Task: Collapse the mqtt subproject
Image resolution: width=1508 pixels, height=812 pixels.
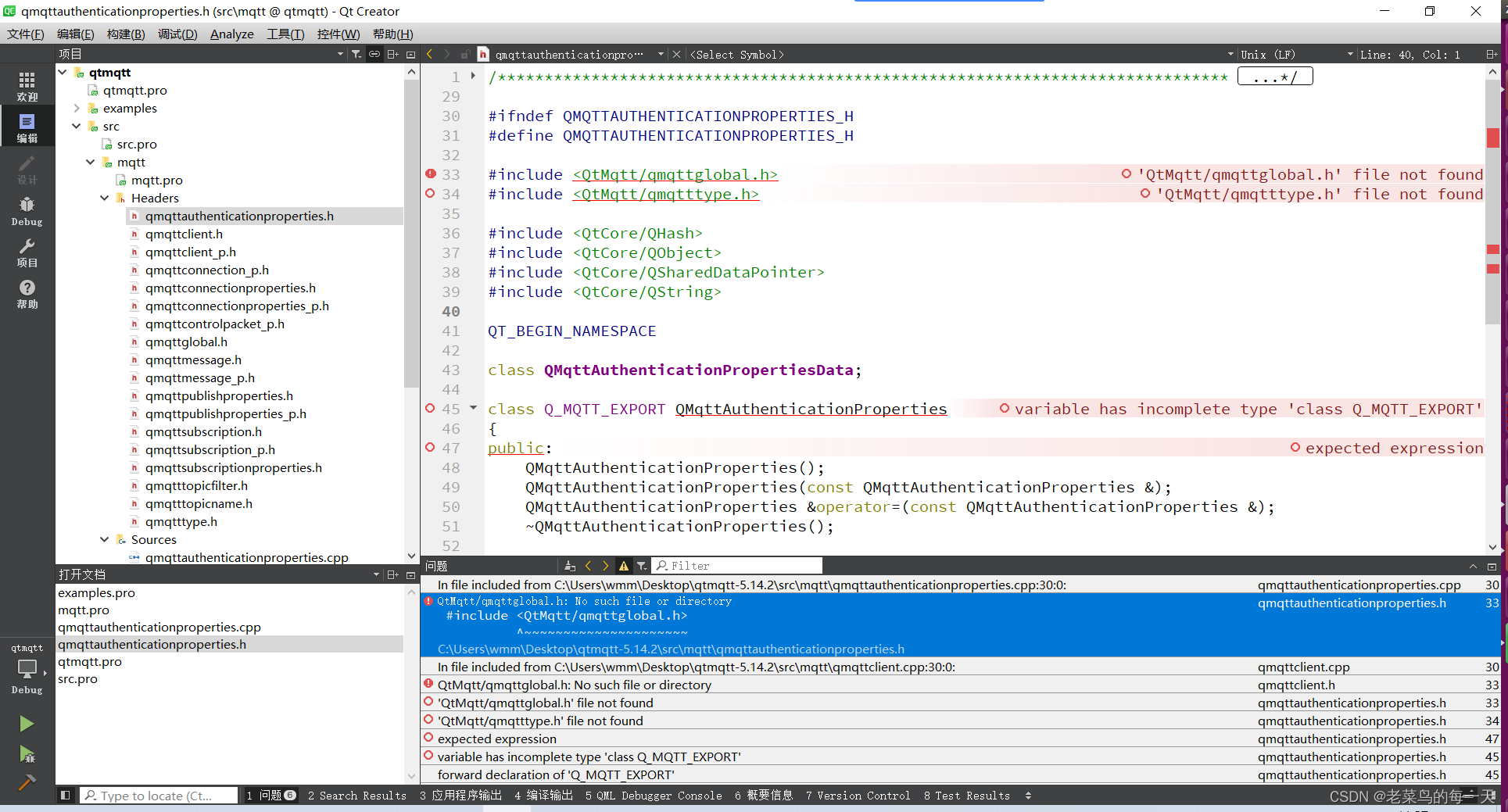Action: click(91, 162)
